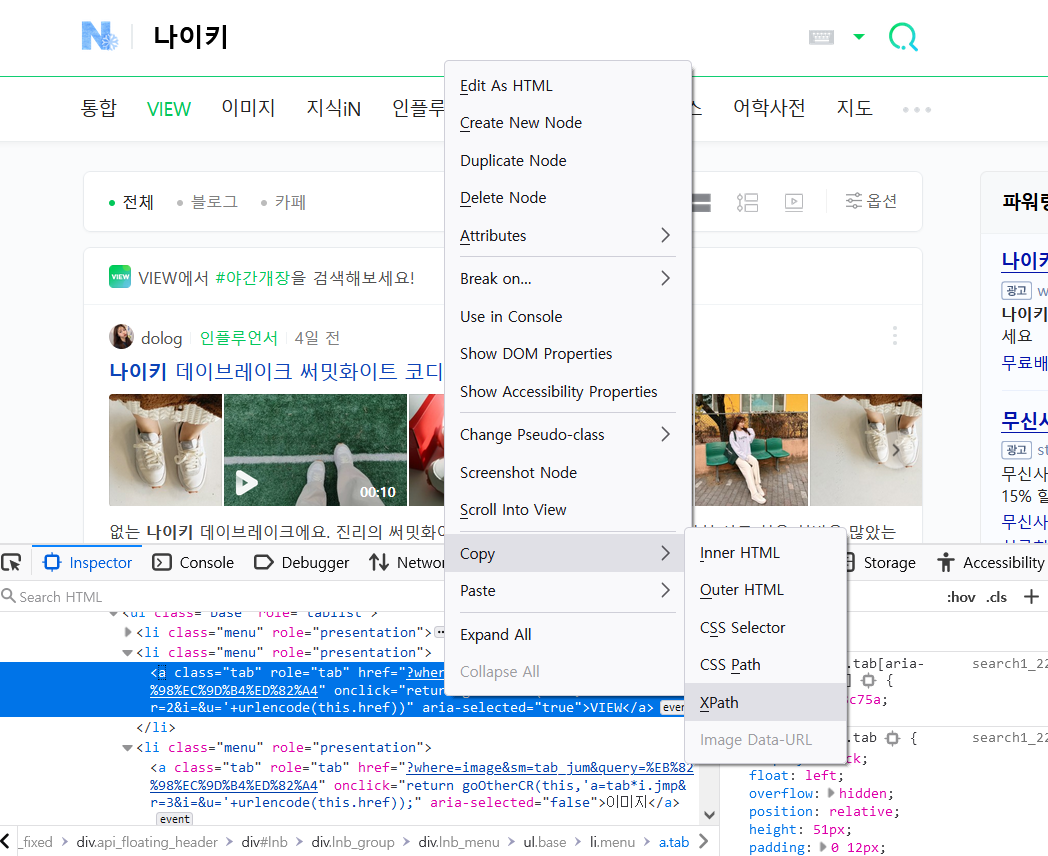Choose Duplicate Node
The height and width of the screenshot is (856, 1048).
click(x=567, y=160)
